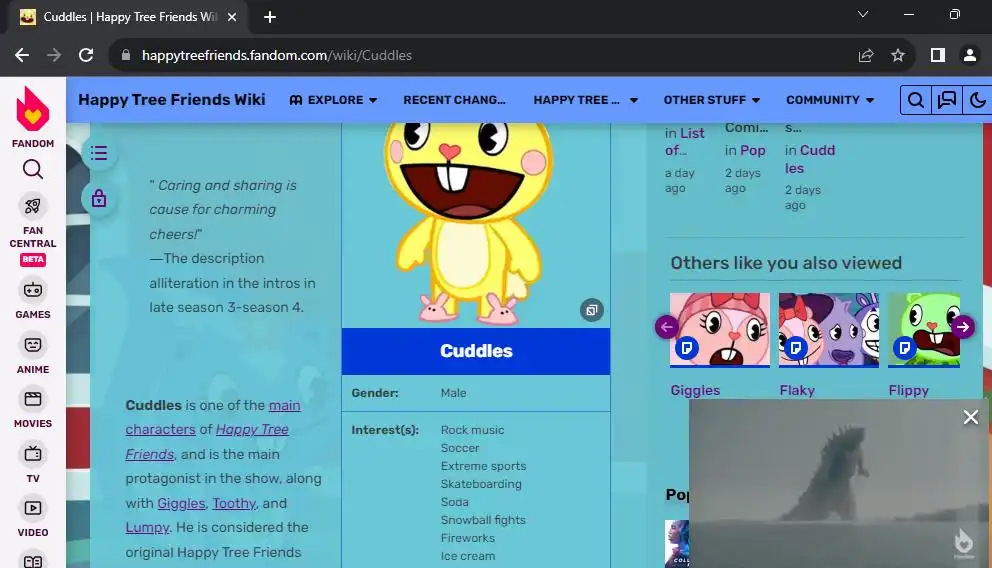
Task: Toggle browser side panel icon
Action: 938,56
